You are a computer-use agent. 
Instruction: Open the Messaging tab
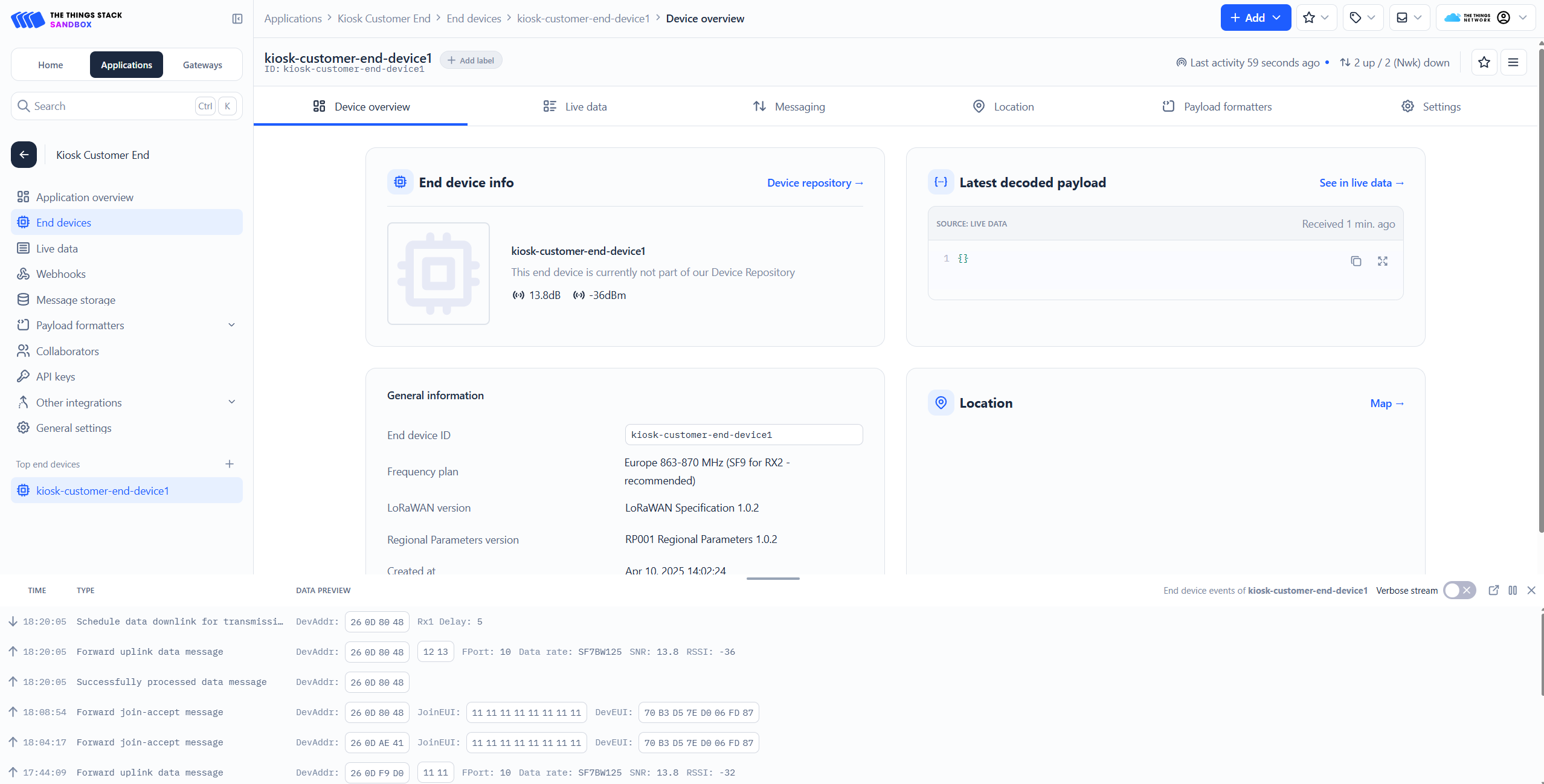789,106
